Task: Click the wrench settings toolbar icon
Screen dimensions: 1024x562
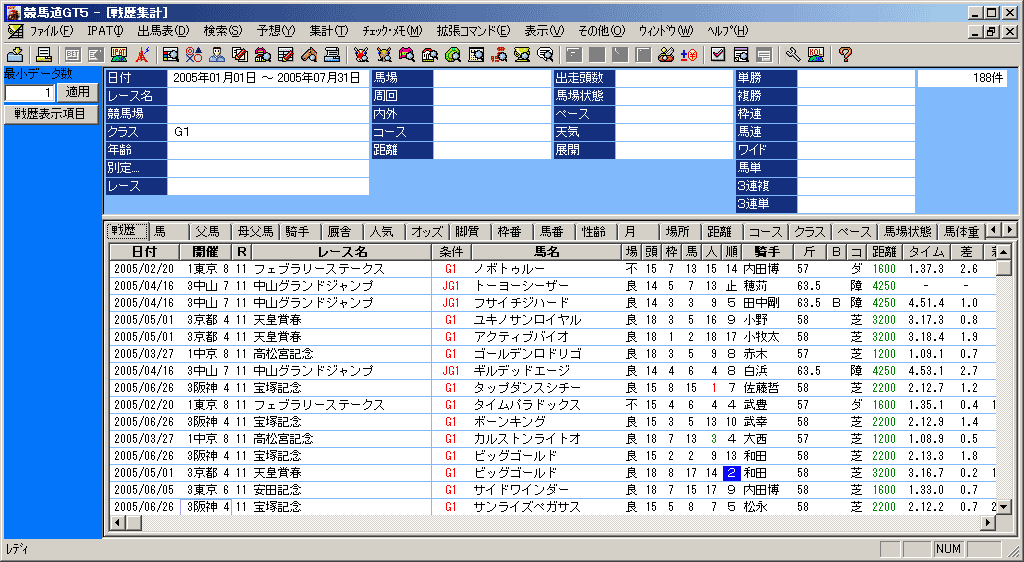Action: (x=792, y=54)
